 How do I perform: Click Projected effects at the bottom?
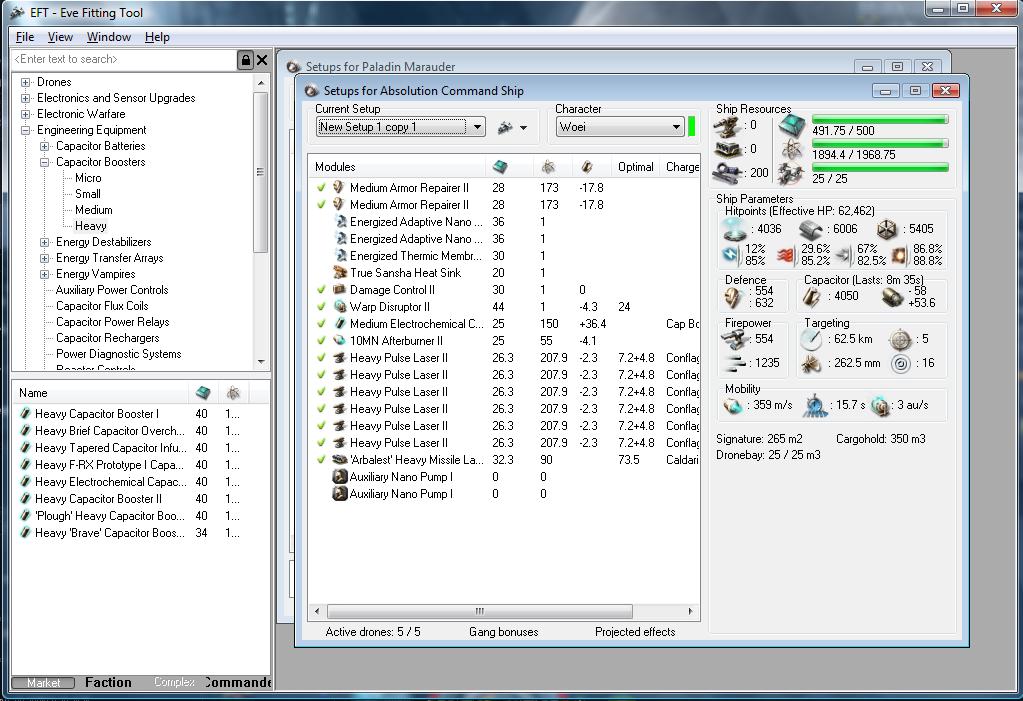(x=634, y=632)
